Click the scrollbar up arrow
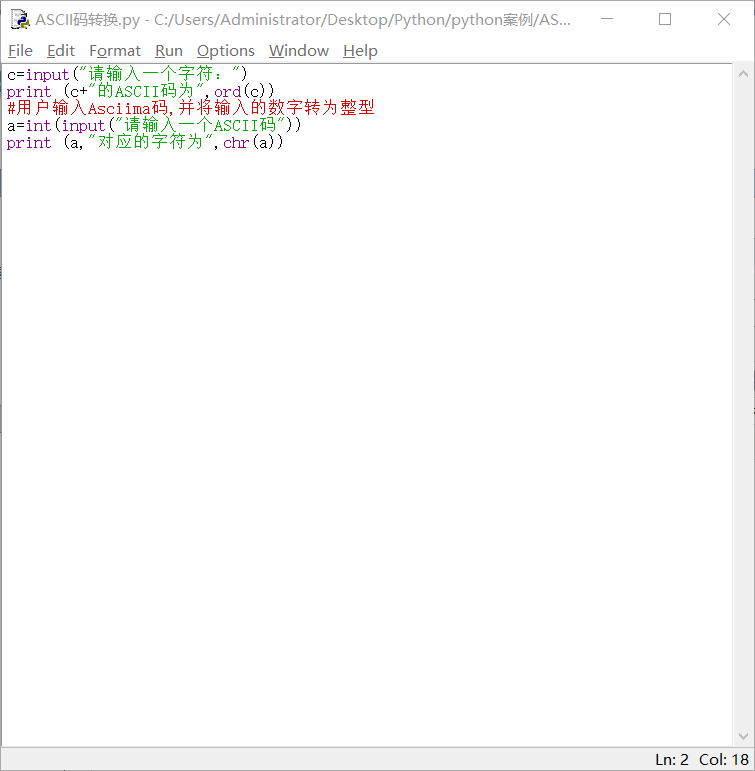This screenshot has height=771, width=755. [743, 74]
